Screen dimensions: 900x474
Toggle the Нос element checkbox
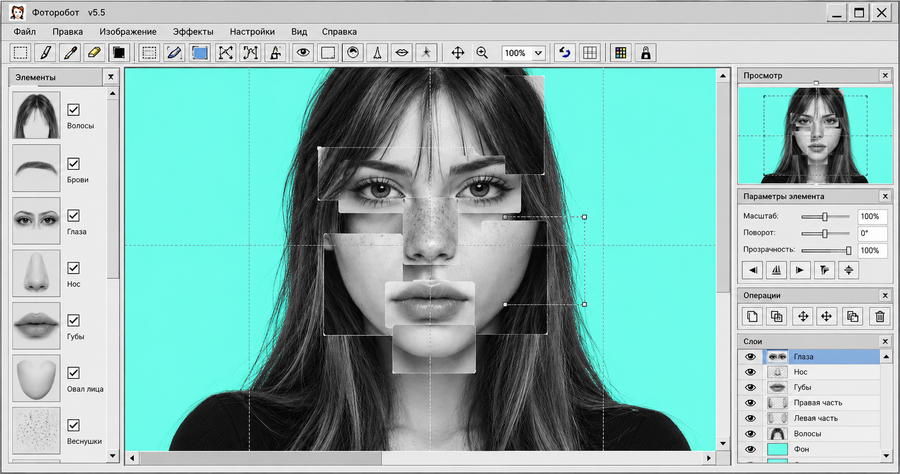click(x=73, y=268)
